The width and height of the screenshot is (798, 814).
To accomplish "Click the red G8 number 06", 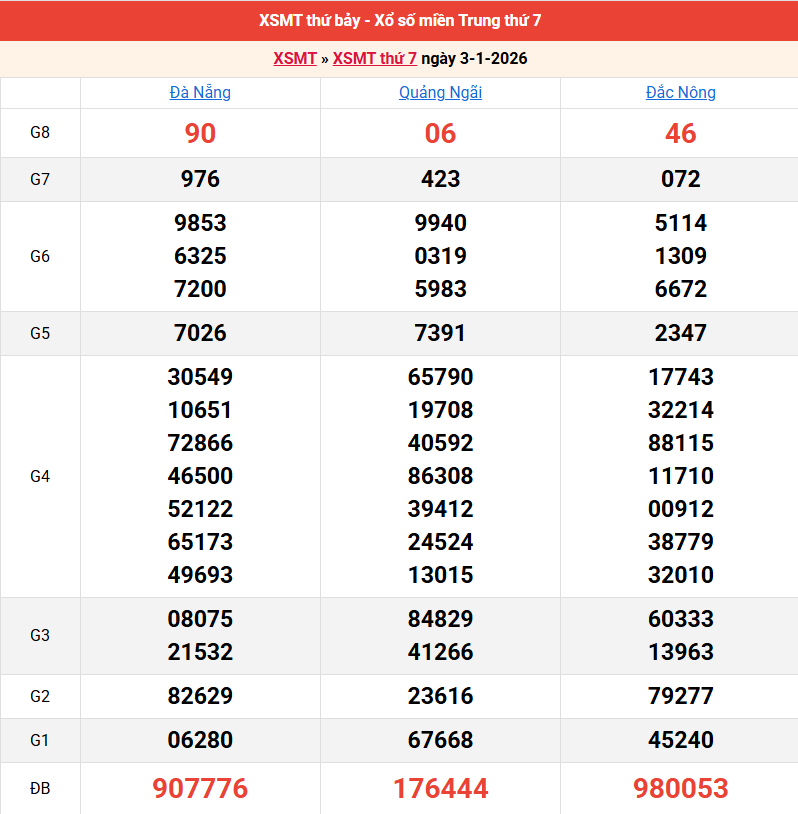I will tap(440, 134).
